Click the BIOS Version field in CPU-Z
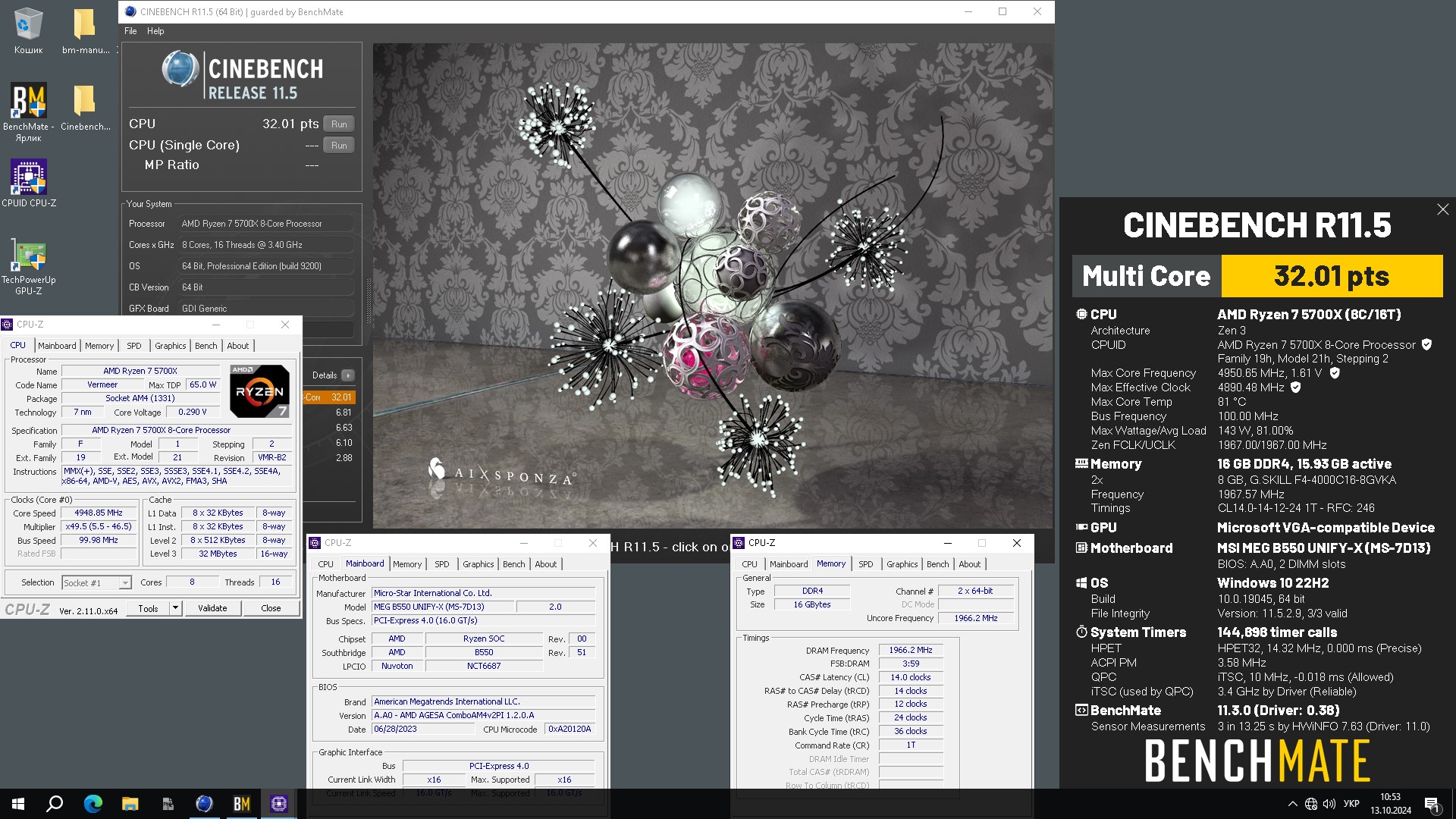This screenshot has width=1456, height=819. coord(483,716)
